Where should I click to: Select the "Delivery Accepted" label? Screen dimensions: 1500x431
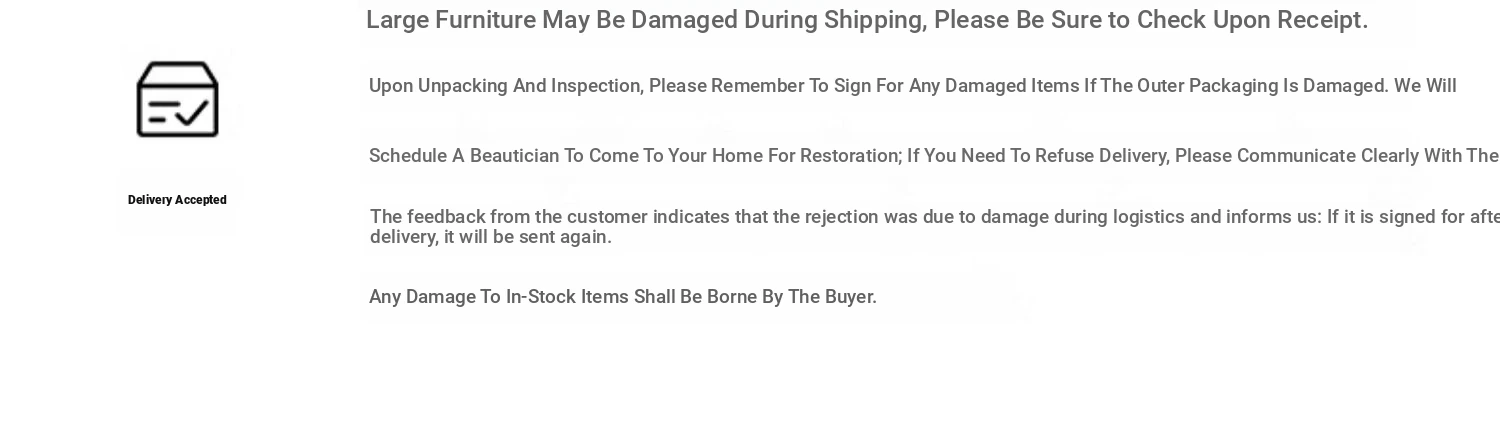(177, 200)
